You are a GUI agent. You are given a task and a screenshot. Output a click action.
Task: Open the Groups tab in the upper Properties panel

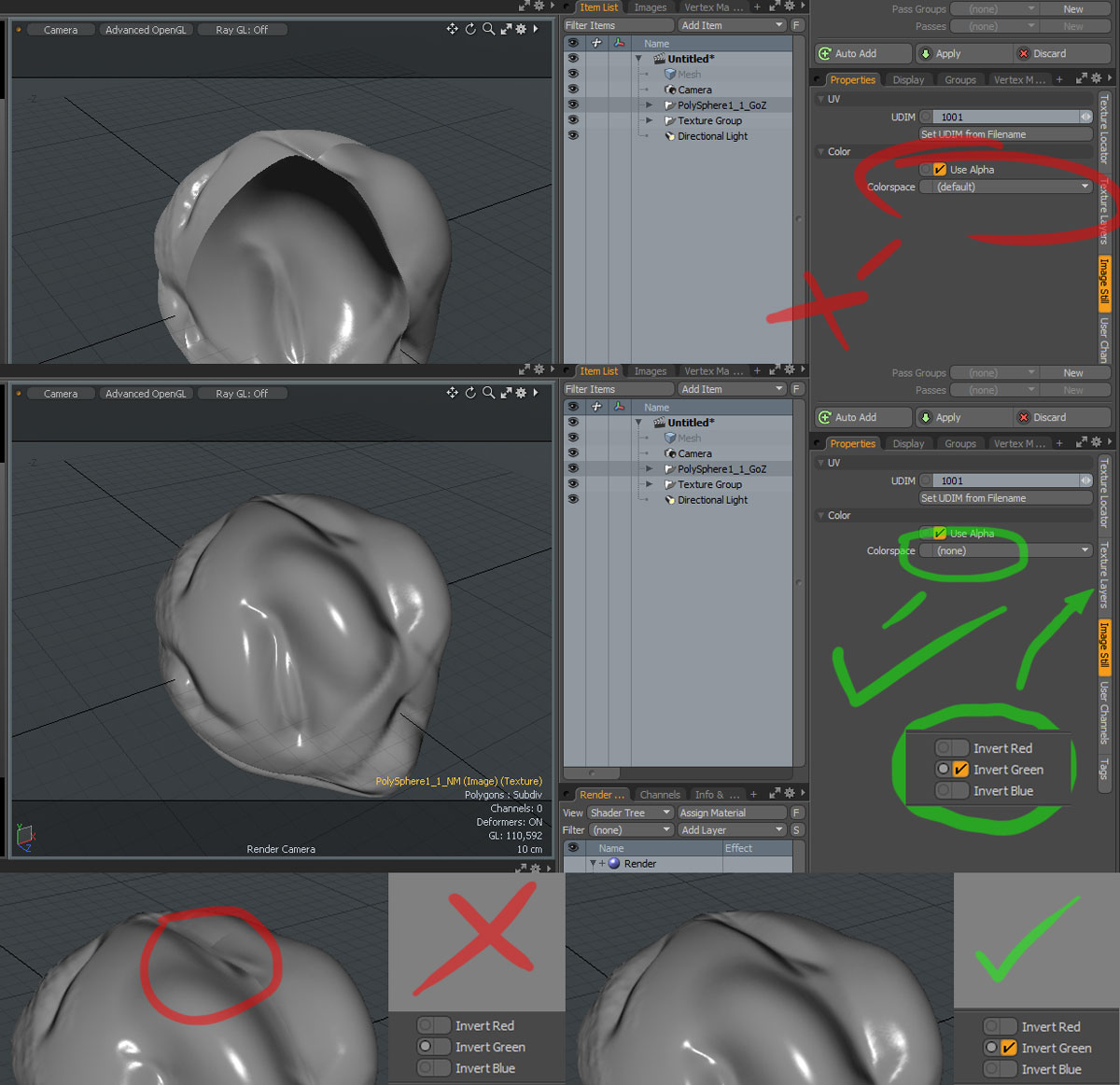[960, 80]
